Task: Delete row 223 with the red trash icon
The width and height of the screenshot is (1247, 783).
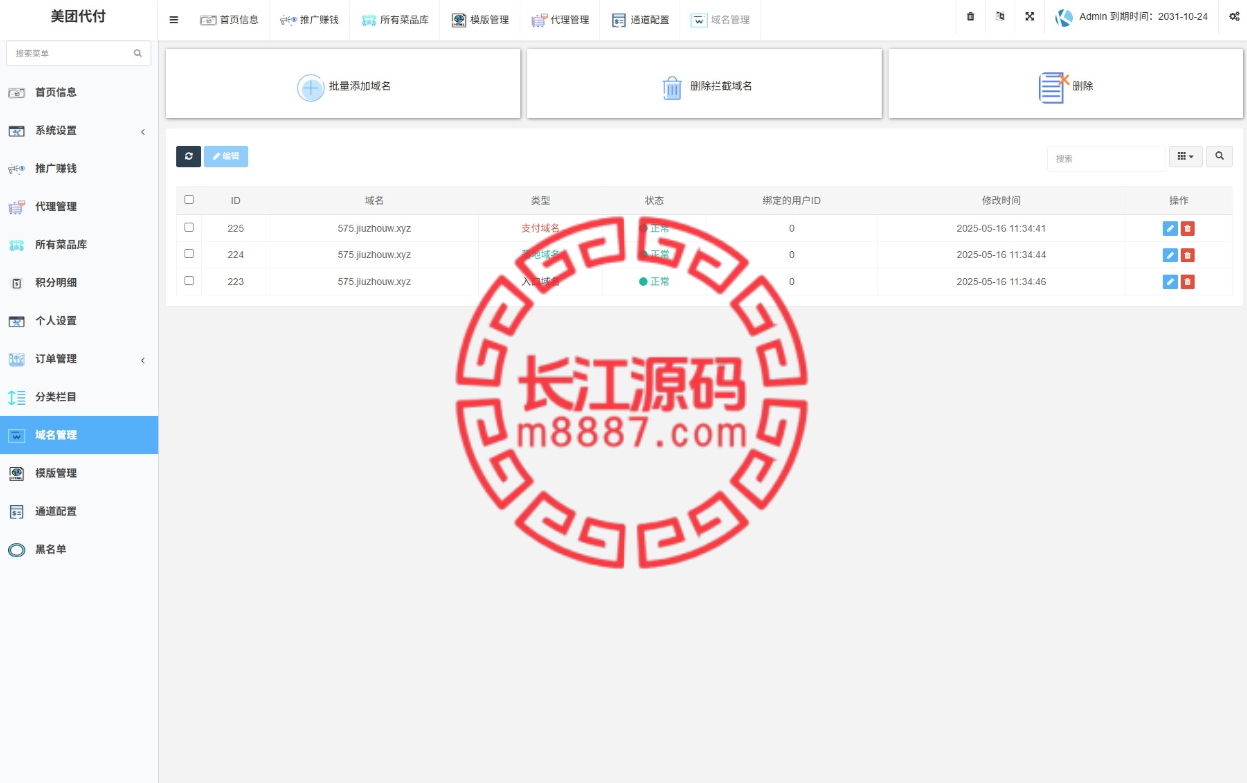Action: (x=1187, y=282)
